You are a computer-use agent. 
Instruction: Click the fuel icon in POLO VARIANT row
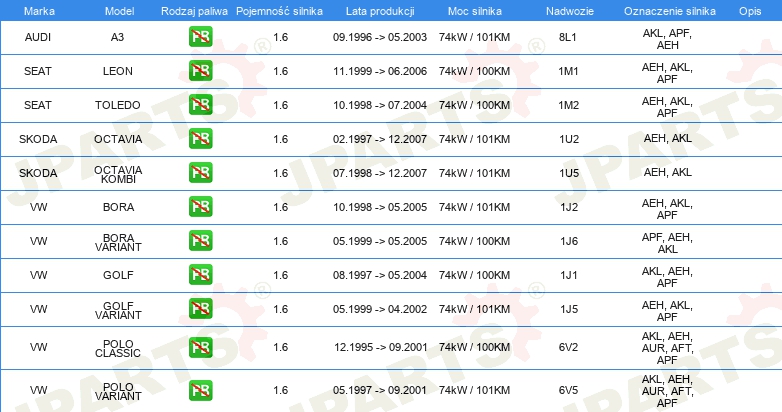(200, 390)
